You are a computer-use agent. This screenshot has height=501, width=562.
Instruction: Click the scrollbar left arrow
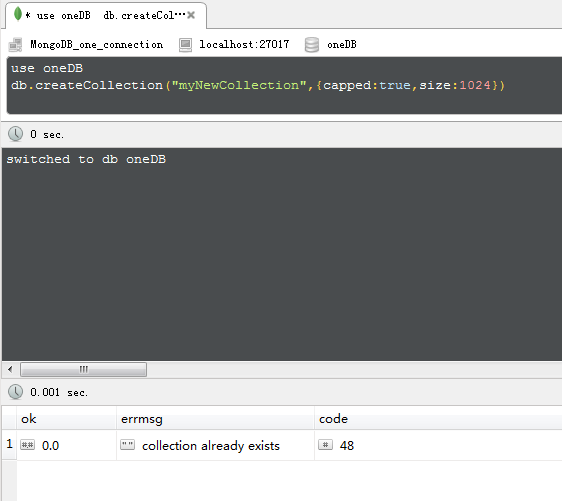10,369
